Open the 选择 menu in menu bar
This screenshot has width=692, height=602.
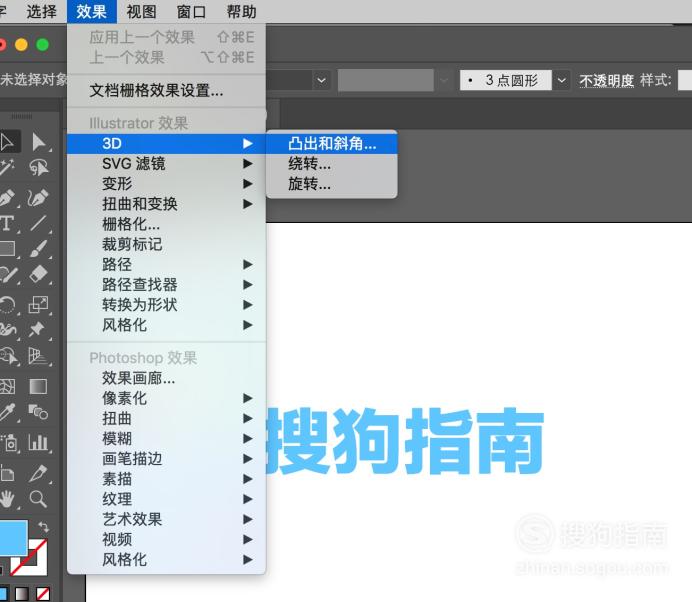[41, 11]
